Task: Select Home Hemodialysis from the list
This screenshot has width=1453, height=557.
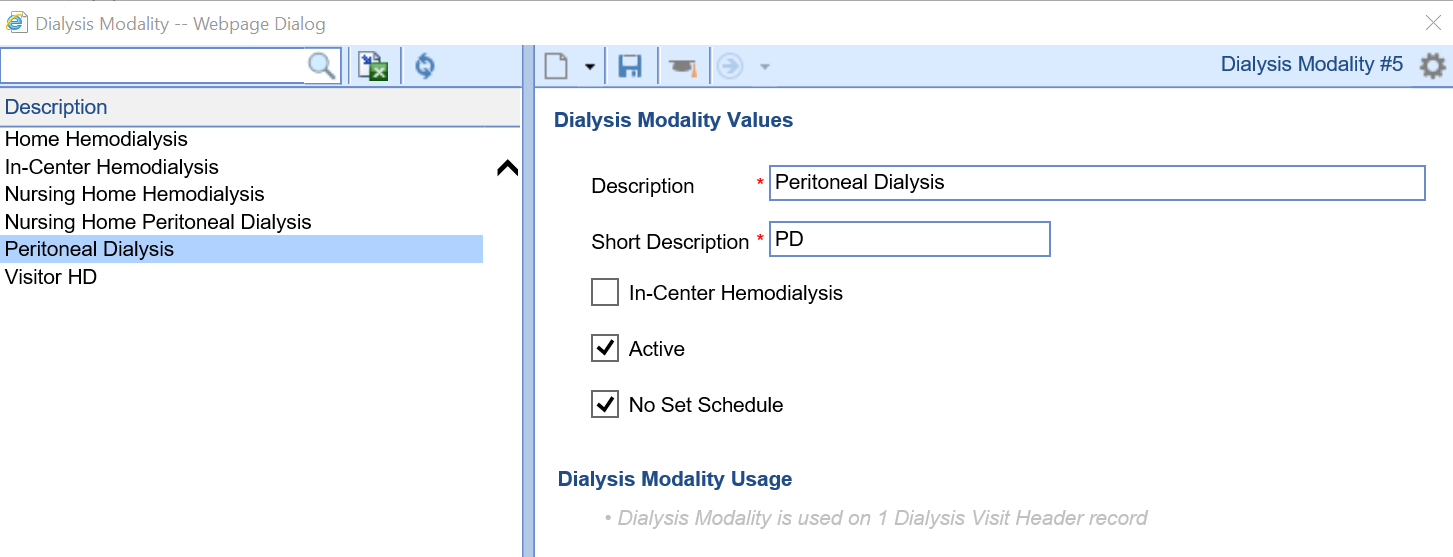Action: pos(96,139)
